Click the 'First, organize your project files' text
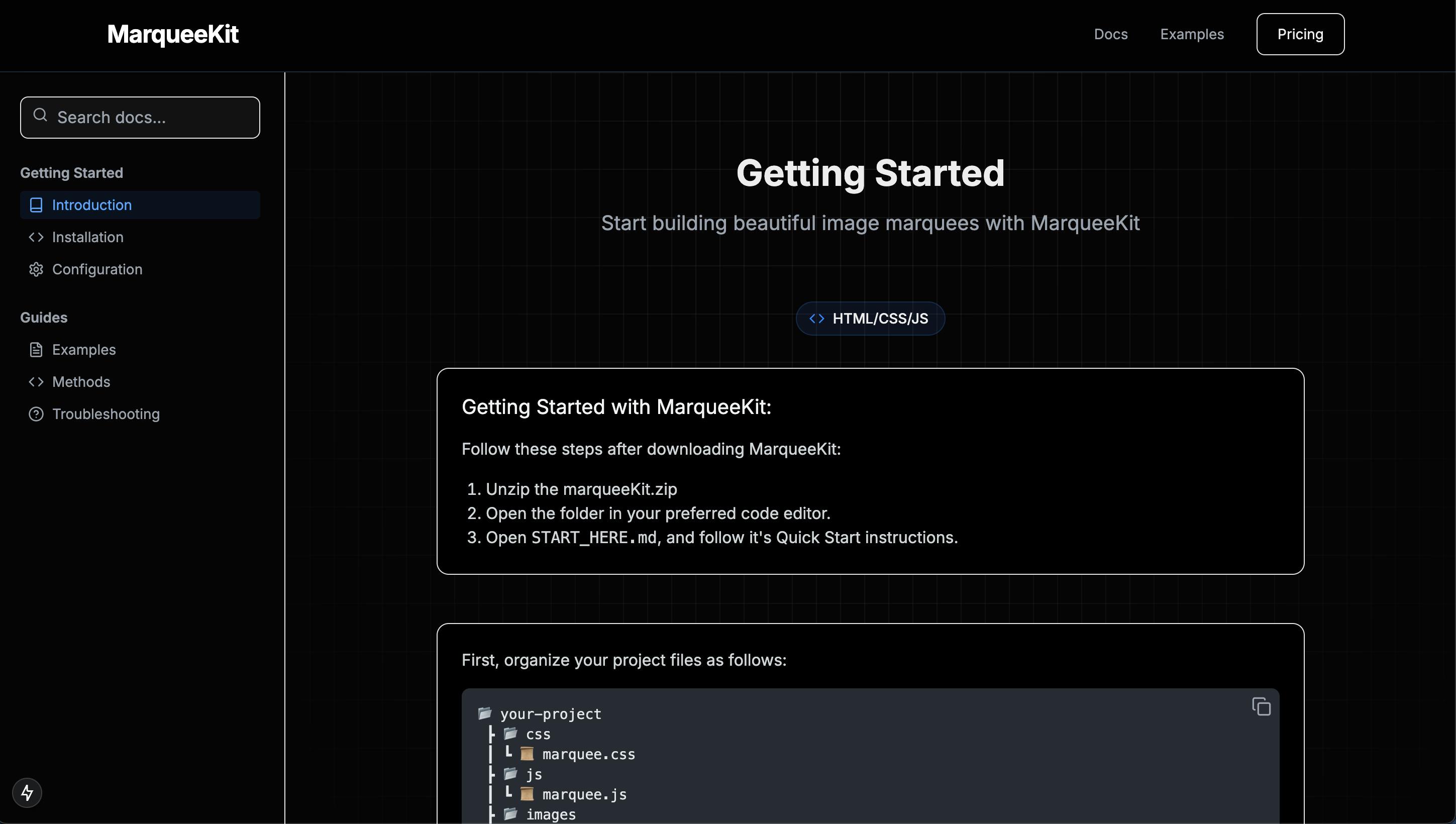Viewport: 1456px width, 824px height. click(623, 660)
